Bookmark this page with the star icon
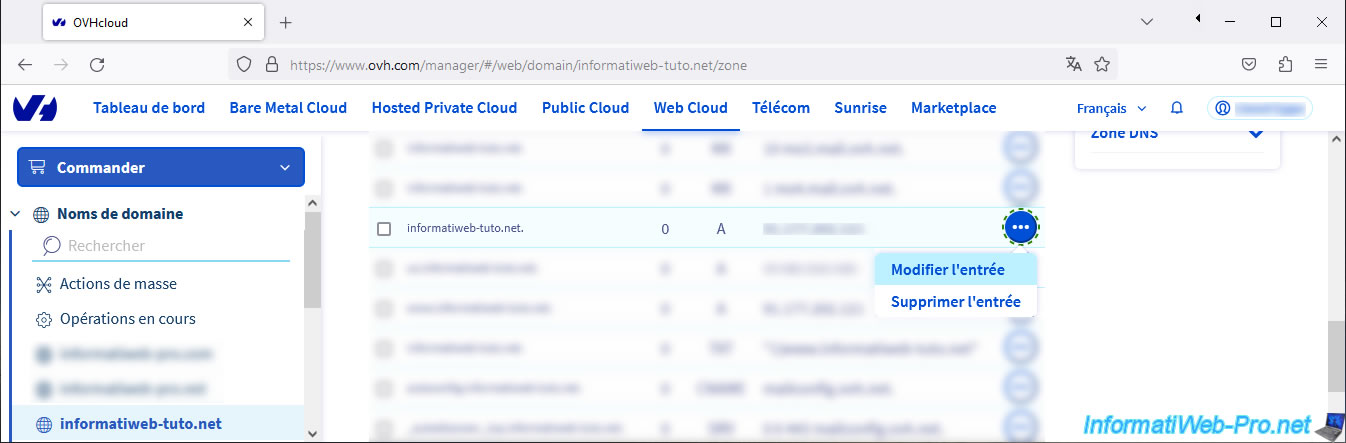Screen dimensions: 1346x443 click(x=1102, y=65)
